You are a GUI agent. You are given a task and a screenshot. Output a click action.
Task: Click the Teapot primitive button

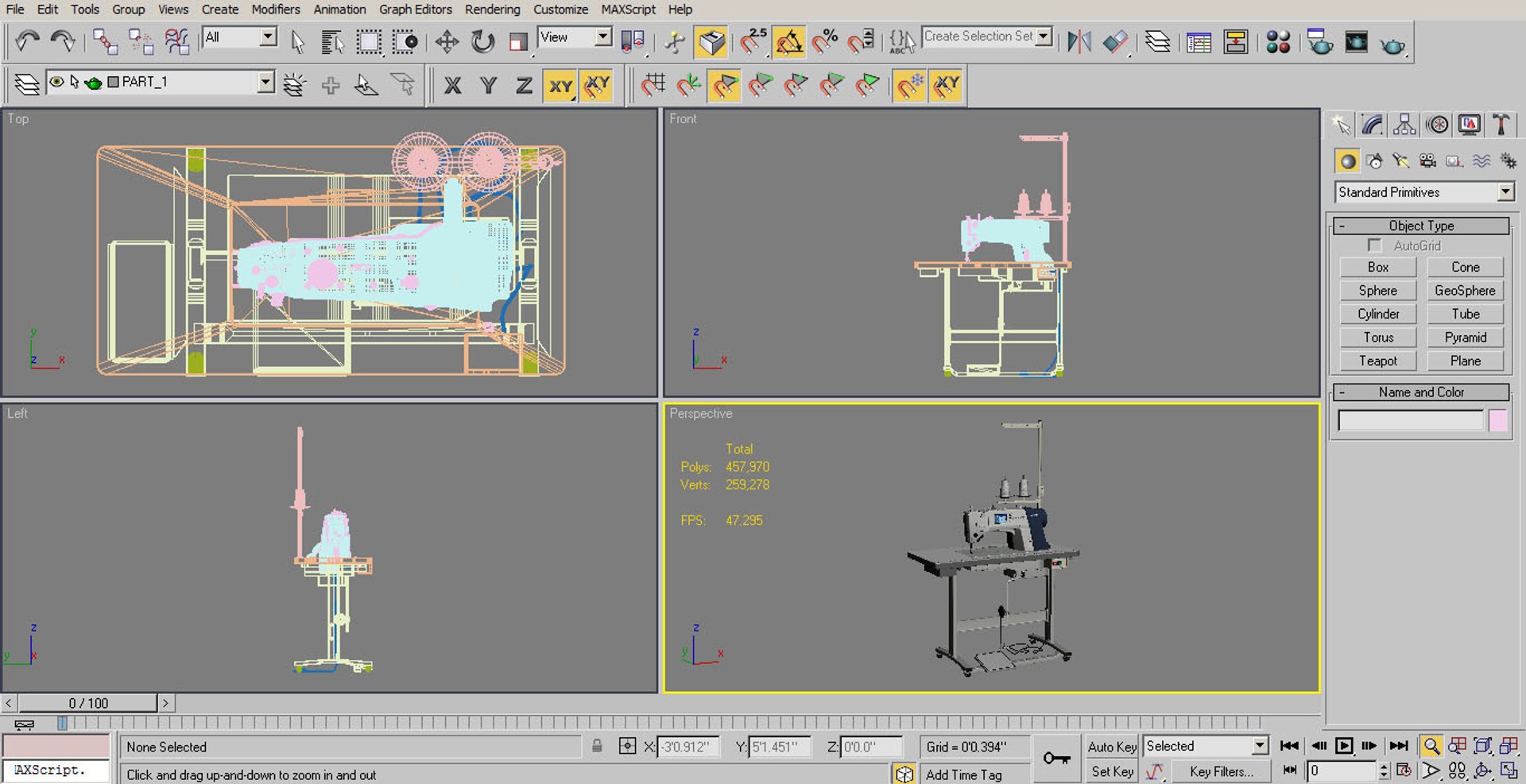click(x=1377, y=361)
